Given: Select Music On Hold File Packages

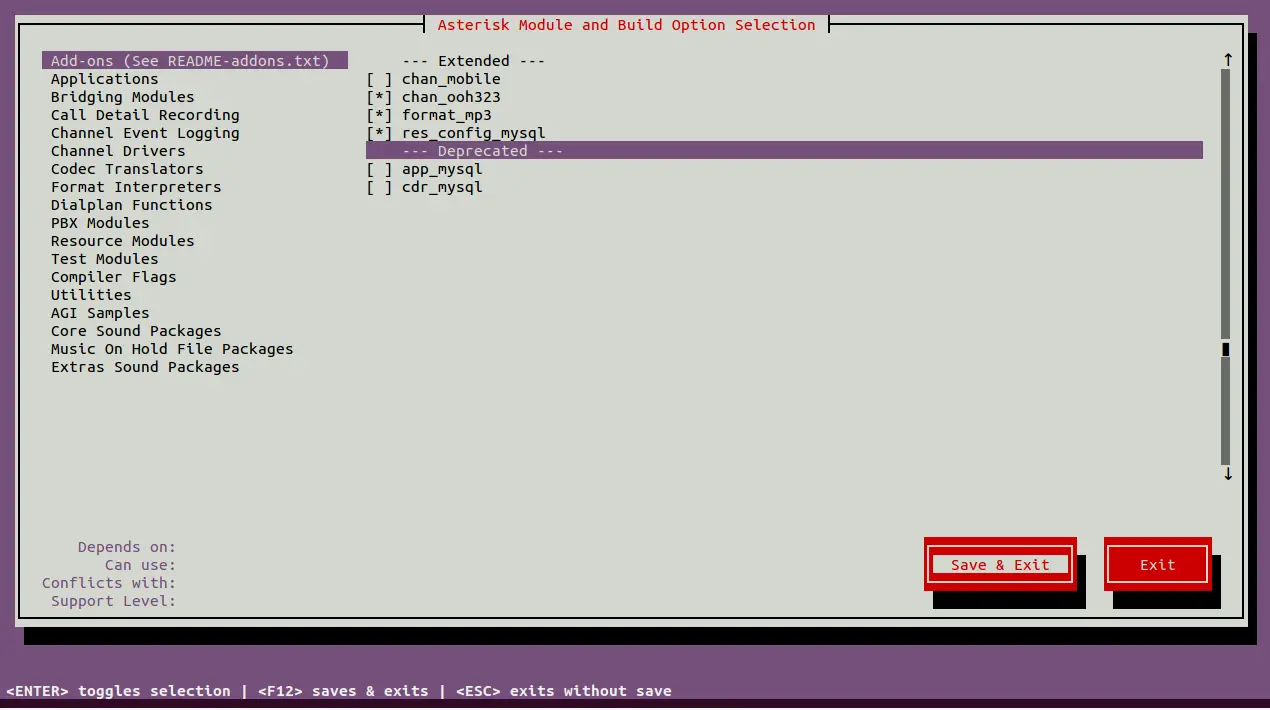Looking at the screenshot, I should pos(172,349).
